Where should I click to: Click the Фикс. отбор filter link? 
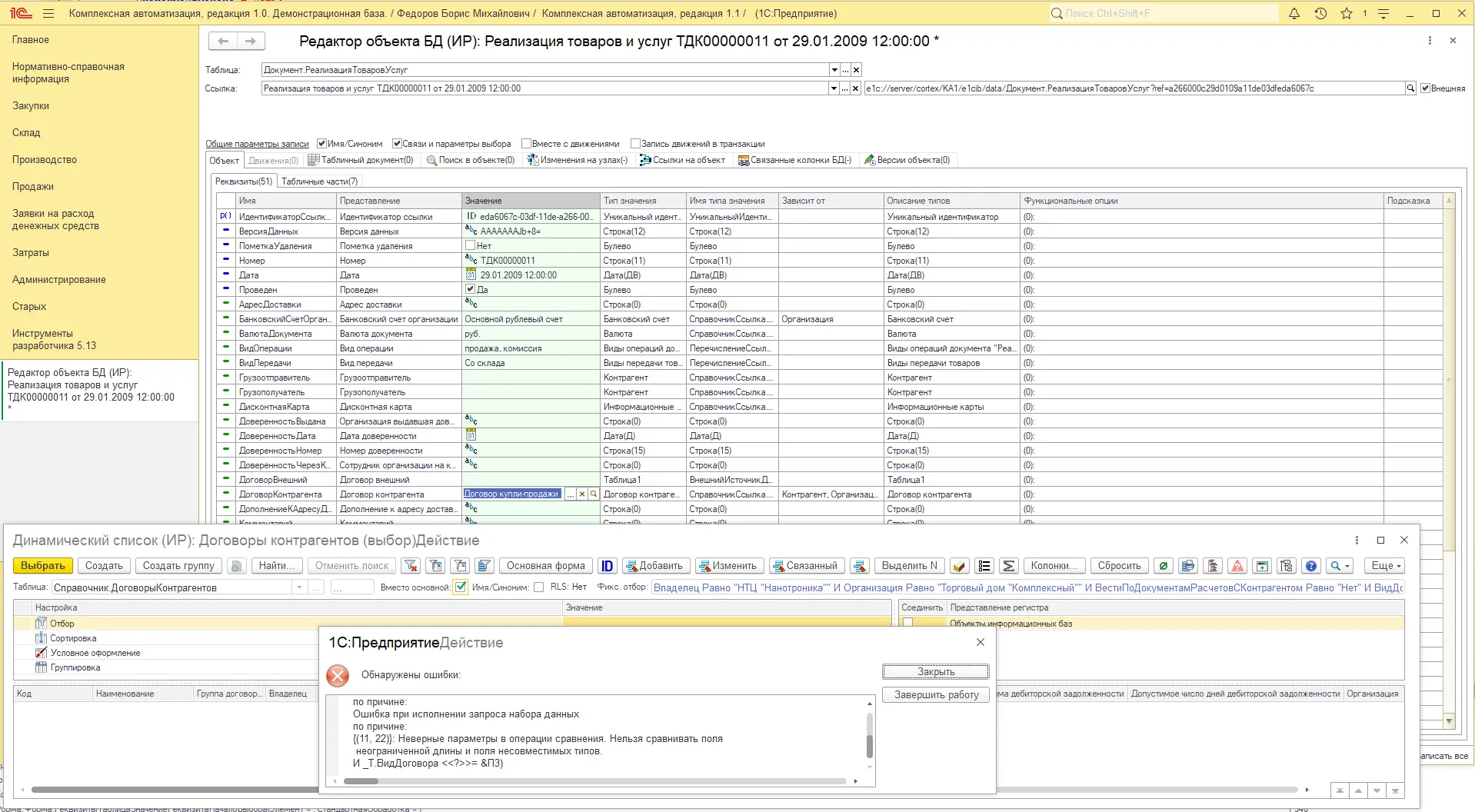point(1027,587)
